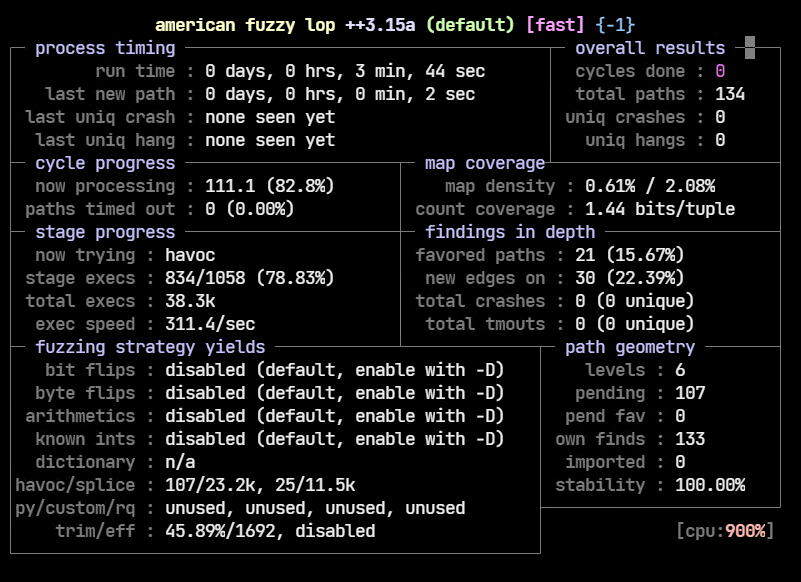Select the own finds value '133'
The width and height of the screenshot is (801, 582).
pos(690,439)
